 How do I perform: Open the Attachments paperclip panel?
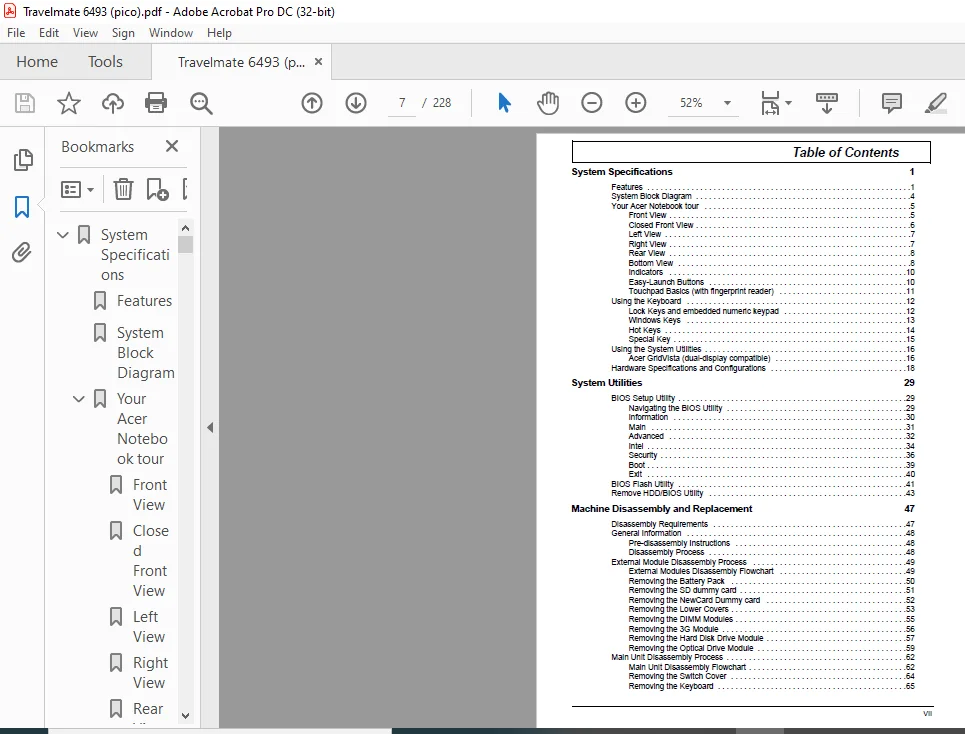pos(22,252)
